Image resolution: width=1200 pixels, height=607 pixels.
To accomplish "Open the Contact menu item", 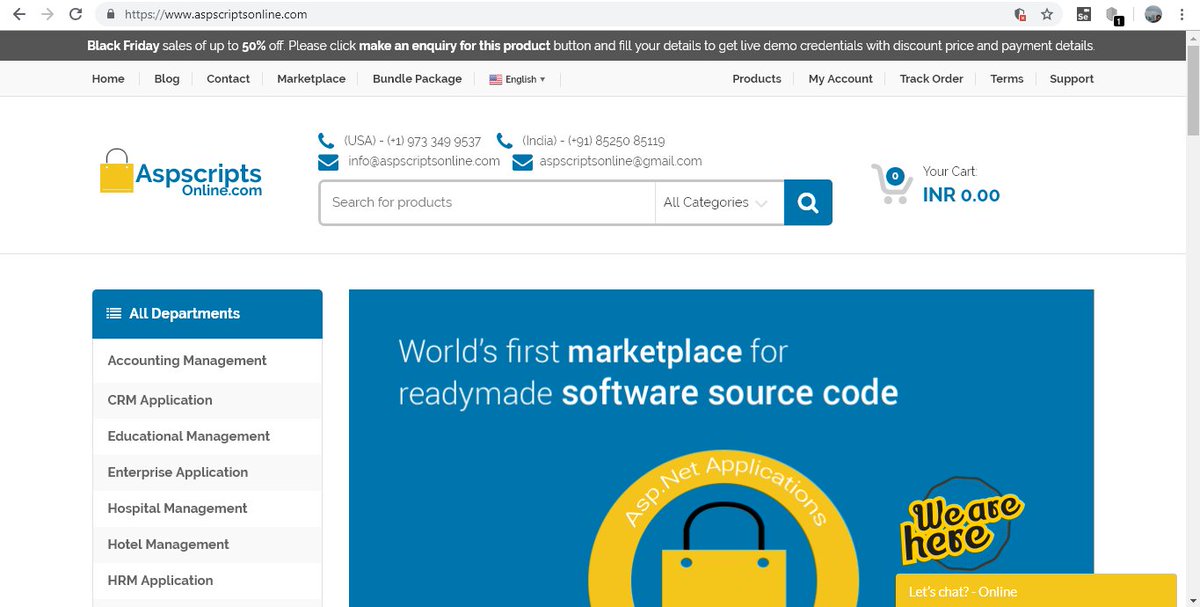I will pyautogui.click(x=228, y=79).
